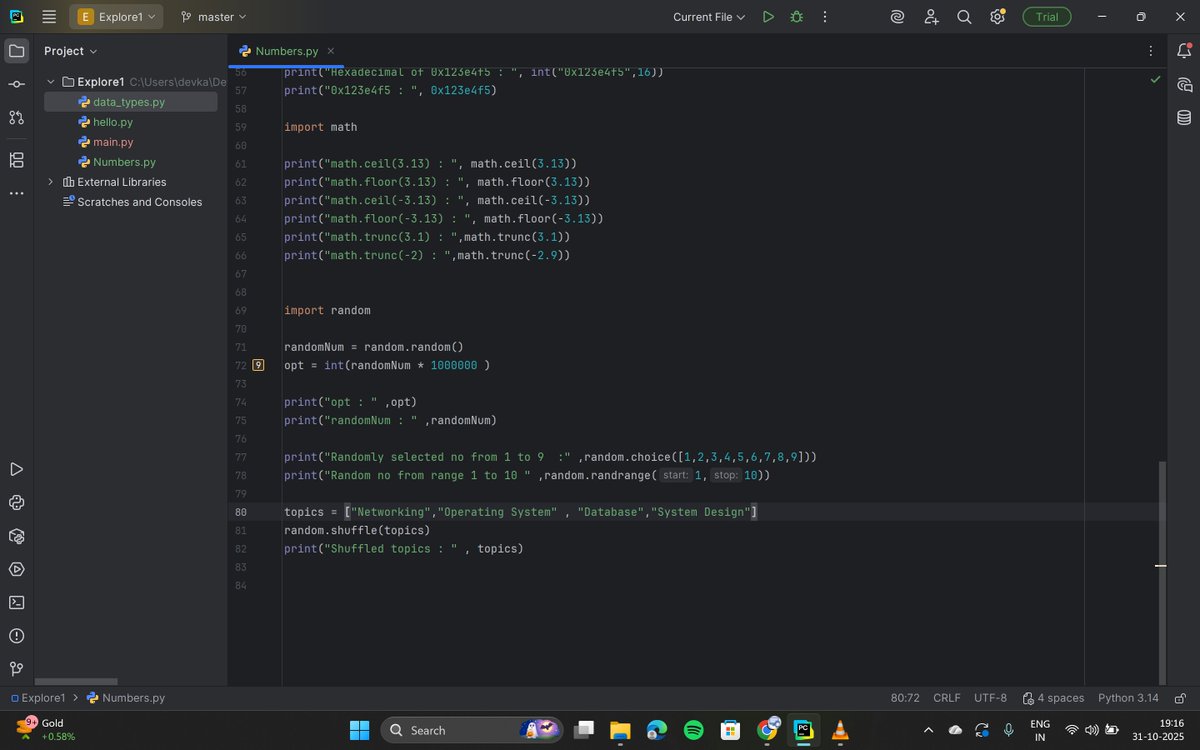
Task: Open the Git tool window icon at sidebar bottom
Action: click(16, 669)
